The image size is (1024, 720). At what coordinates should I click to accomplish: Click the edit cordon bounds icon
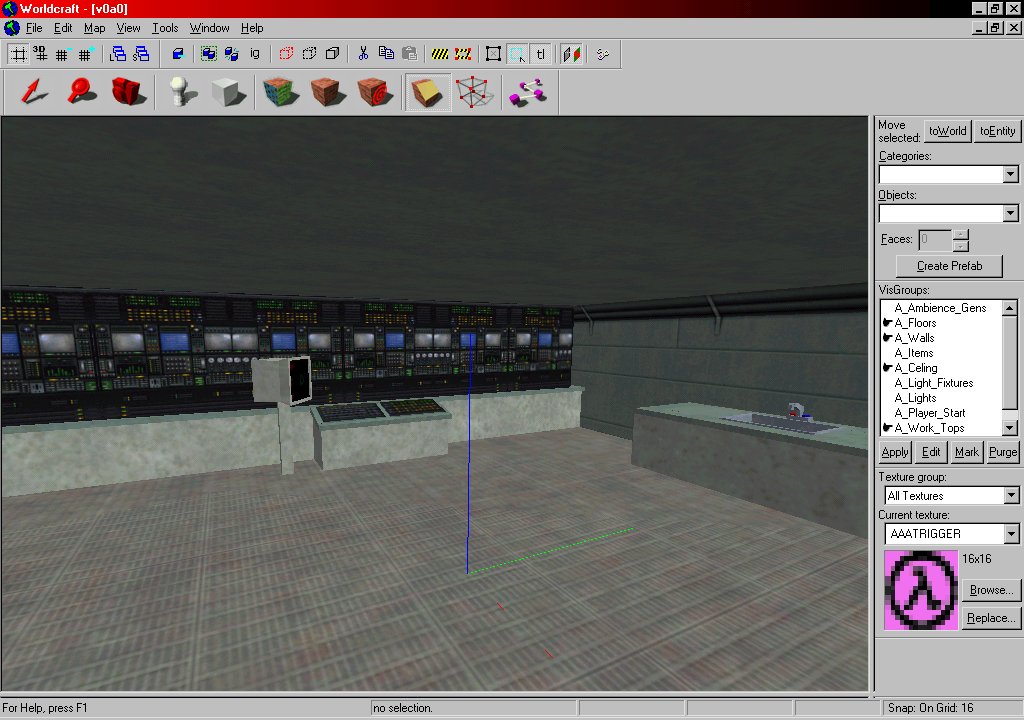point(463,54)
